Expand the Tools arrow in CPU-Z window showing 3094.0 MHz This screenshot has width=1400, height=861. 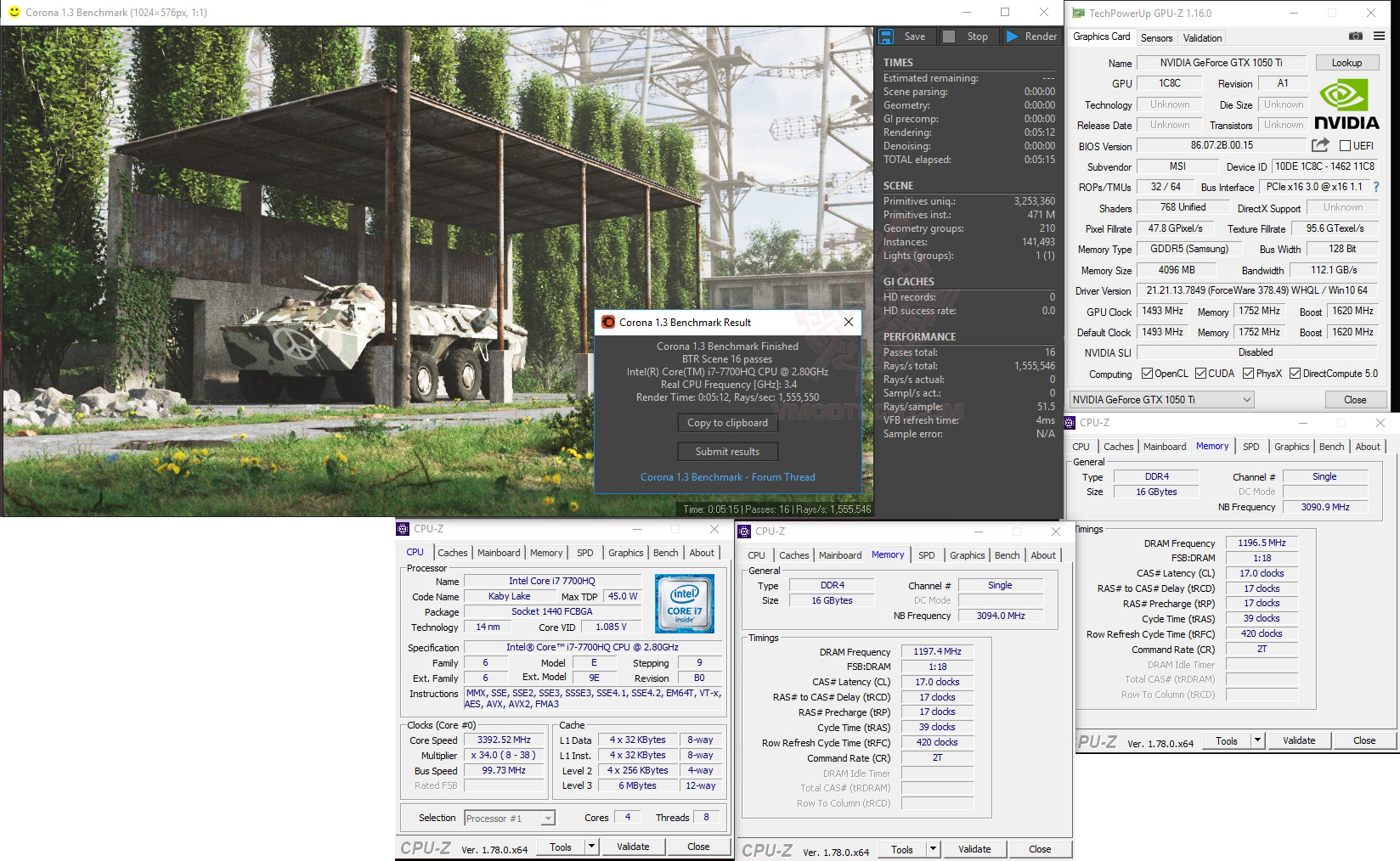pyautogui.click(x=933, y=849)
